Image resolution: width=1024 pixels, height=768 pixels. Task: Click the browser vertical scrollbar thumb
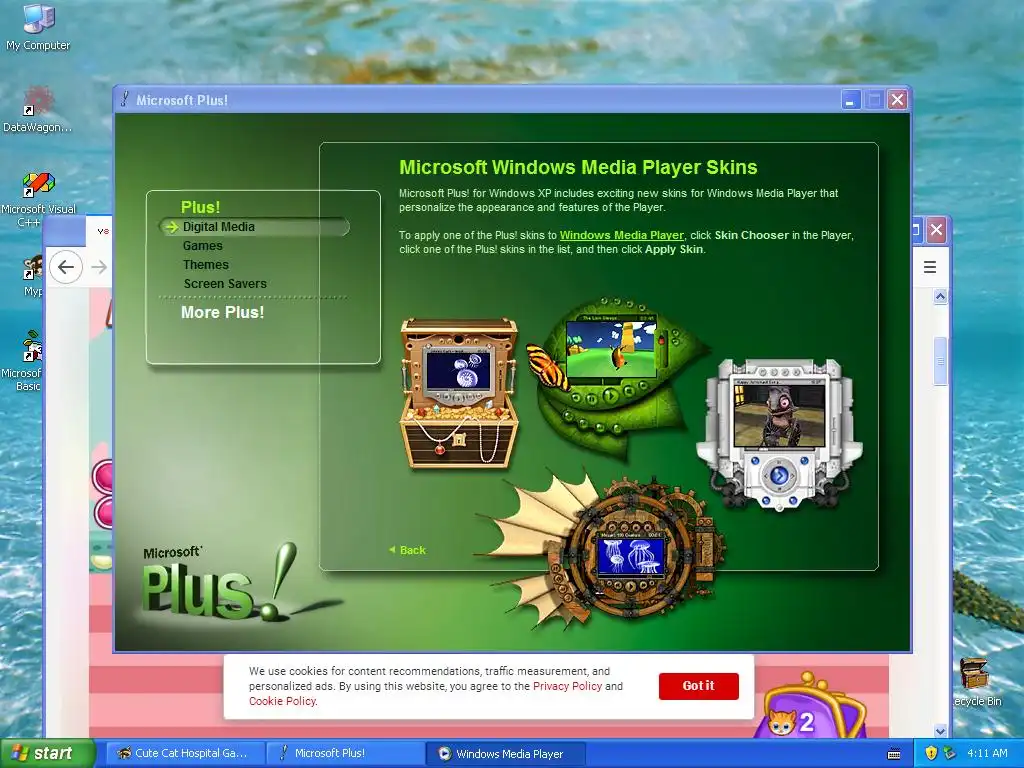point(940,360)
